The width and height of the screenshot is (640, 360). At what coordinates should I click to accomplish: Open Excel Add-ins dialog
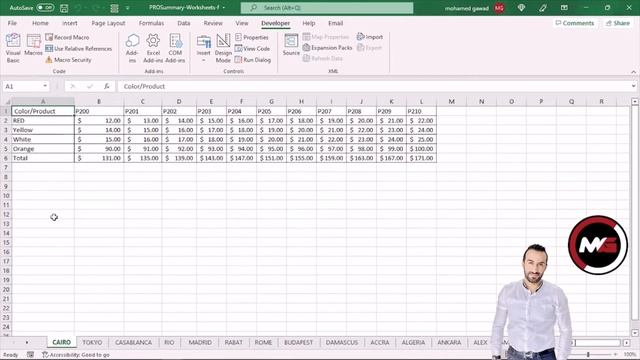pyautogui.click(x=153, y=48)
